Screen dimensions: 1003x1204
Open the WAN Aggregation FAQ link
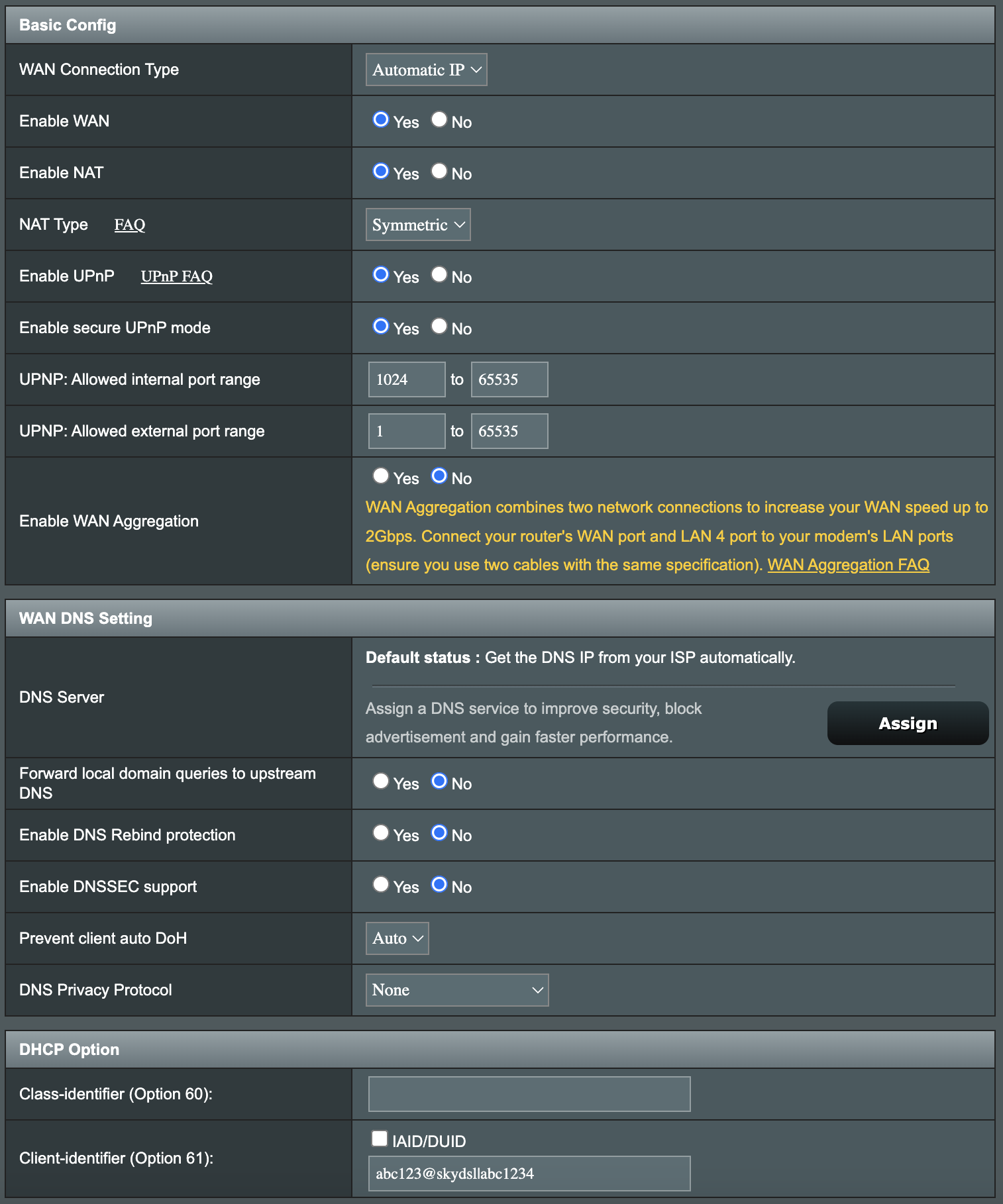coord(848,565)
